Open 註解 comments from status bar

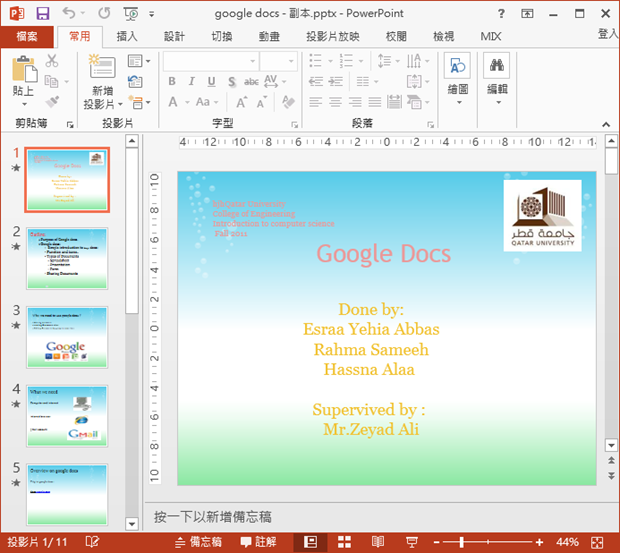click(x=258, y=542)
